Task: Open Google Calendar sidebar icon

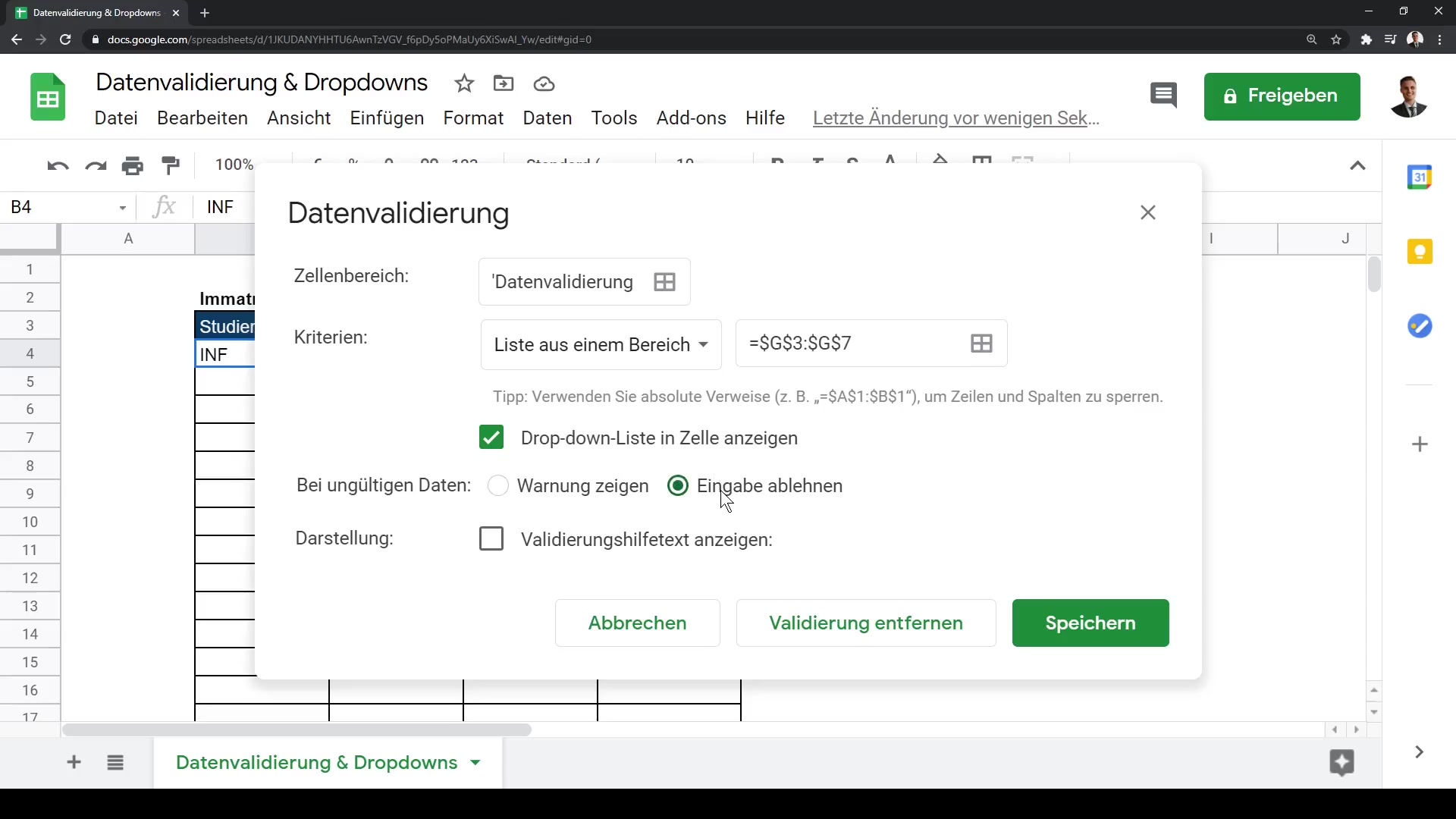Action: coord(1420,177)
